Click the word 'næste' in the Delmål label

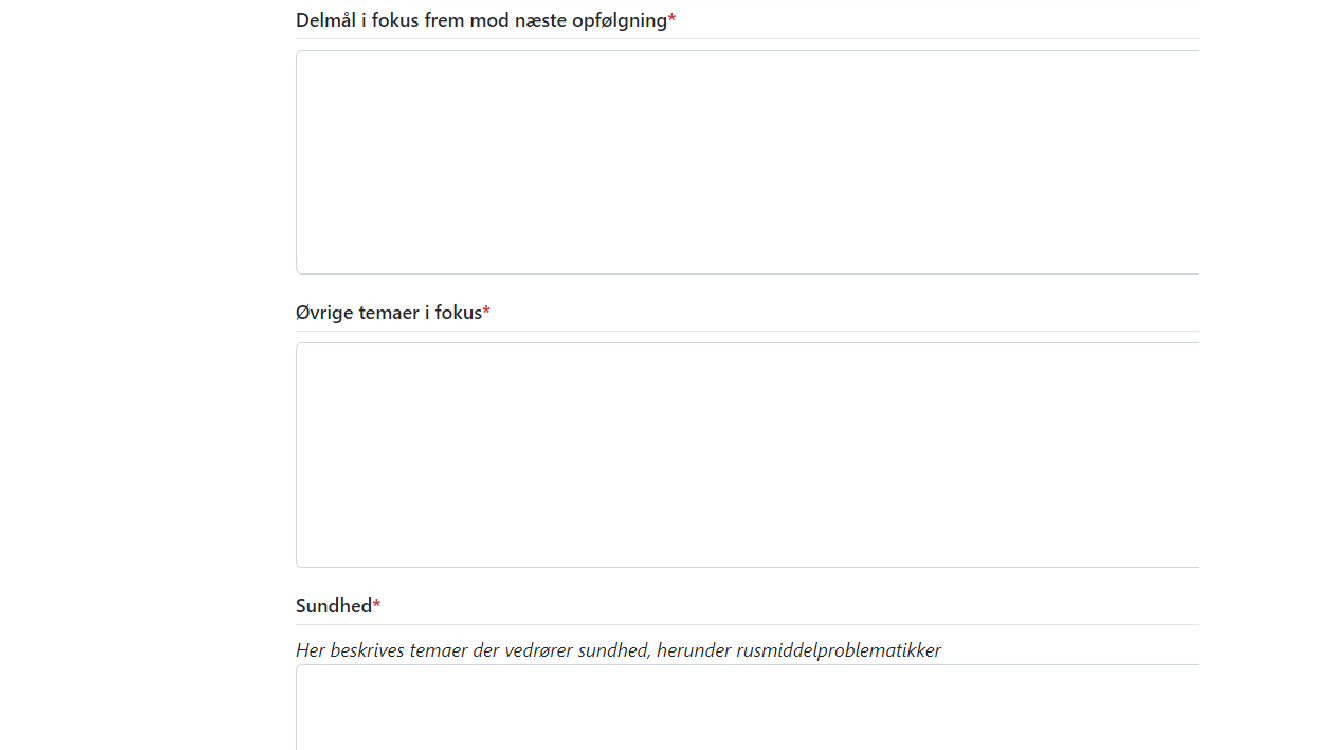click(540, 20)
